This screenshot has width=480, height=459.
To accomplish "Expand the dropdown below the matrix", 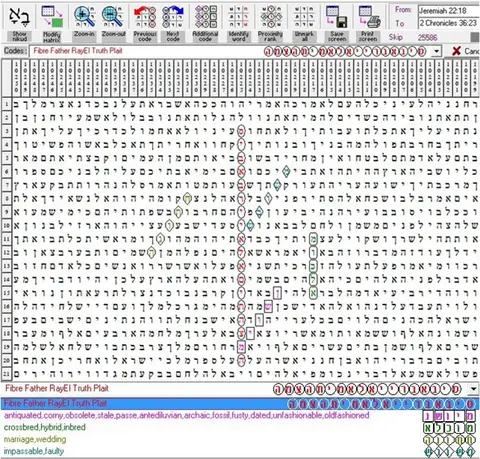I will click(x=473, y=389).
